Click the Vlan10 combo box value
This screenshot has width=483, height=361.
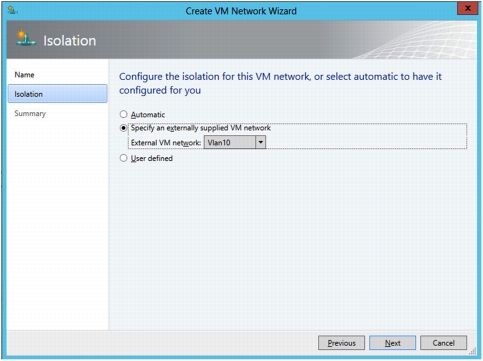[230, 142]
